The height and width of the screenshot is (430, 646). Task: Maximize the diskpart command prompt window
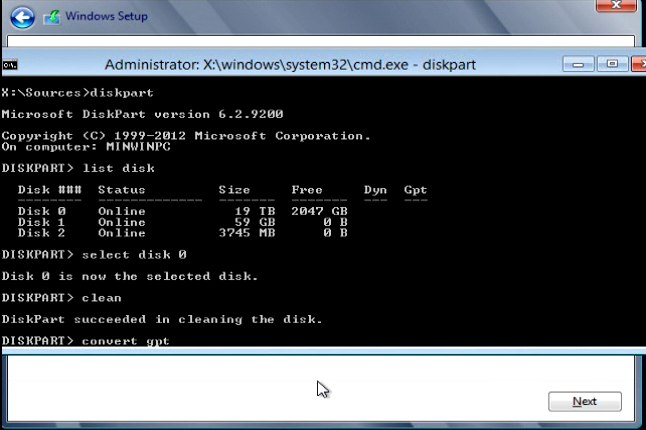click(612, 64)
